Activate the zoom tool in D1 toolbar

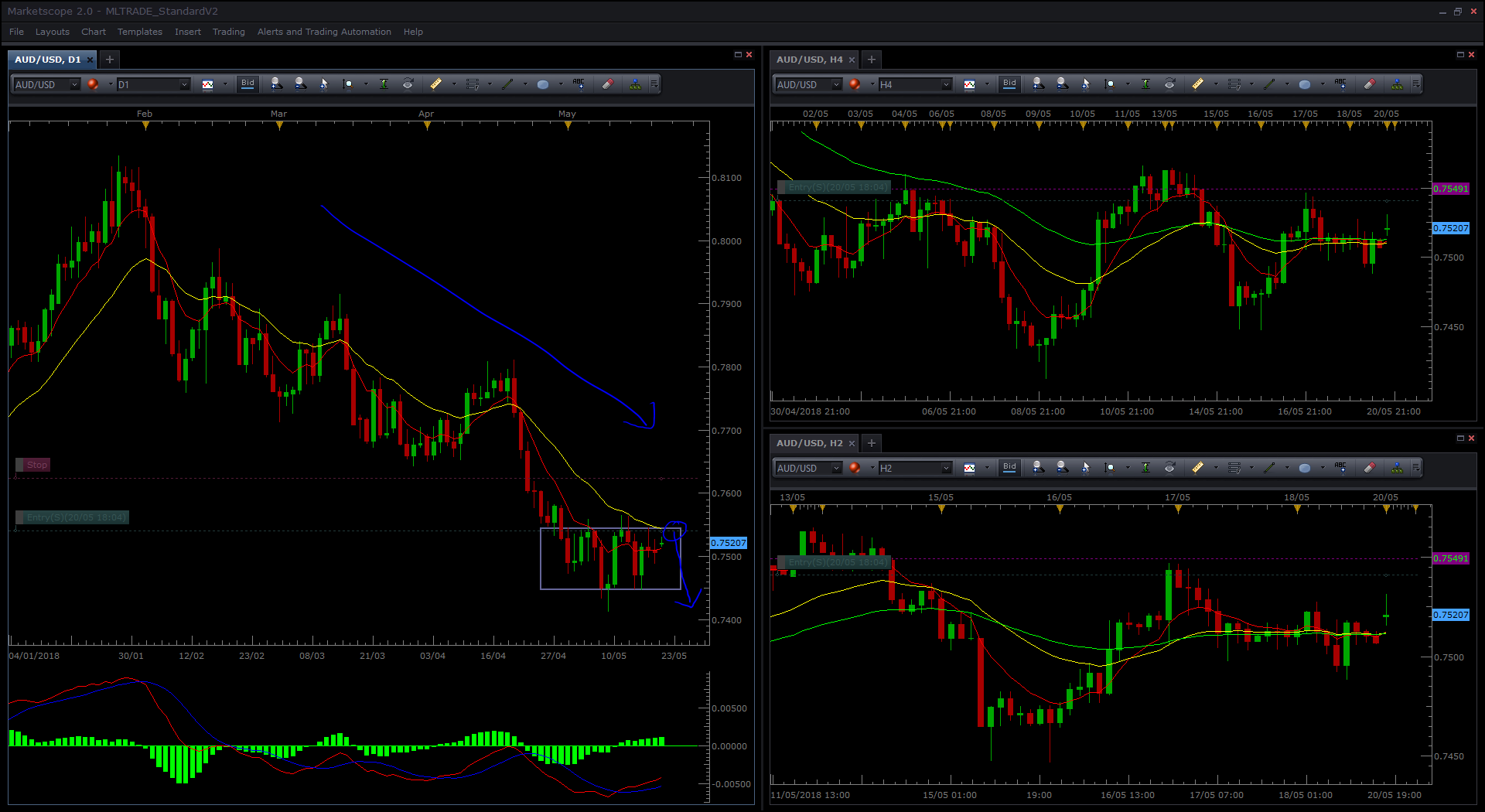(348, 84)
